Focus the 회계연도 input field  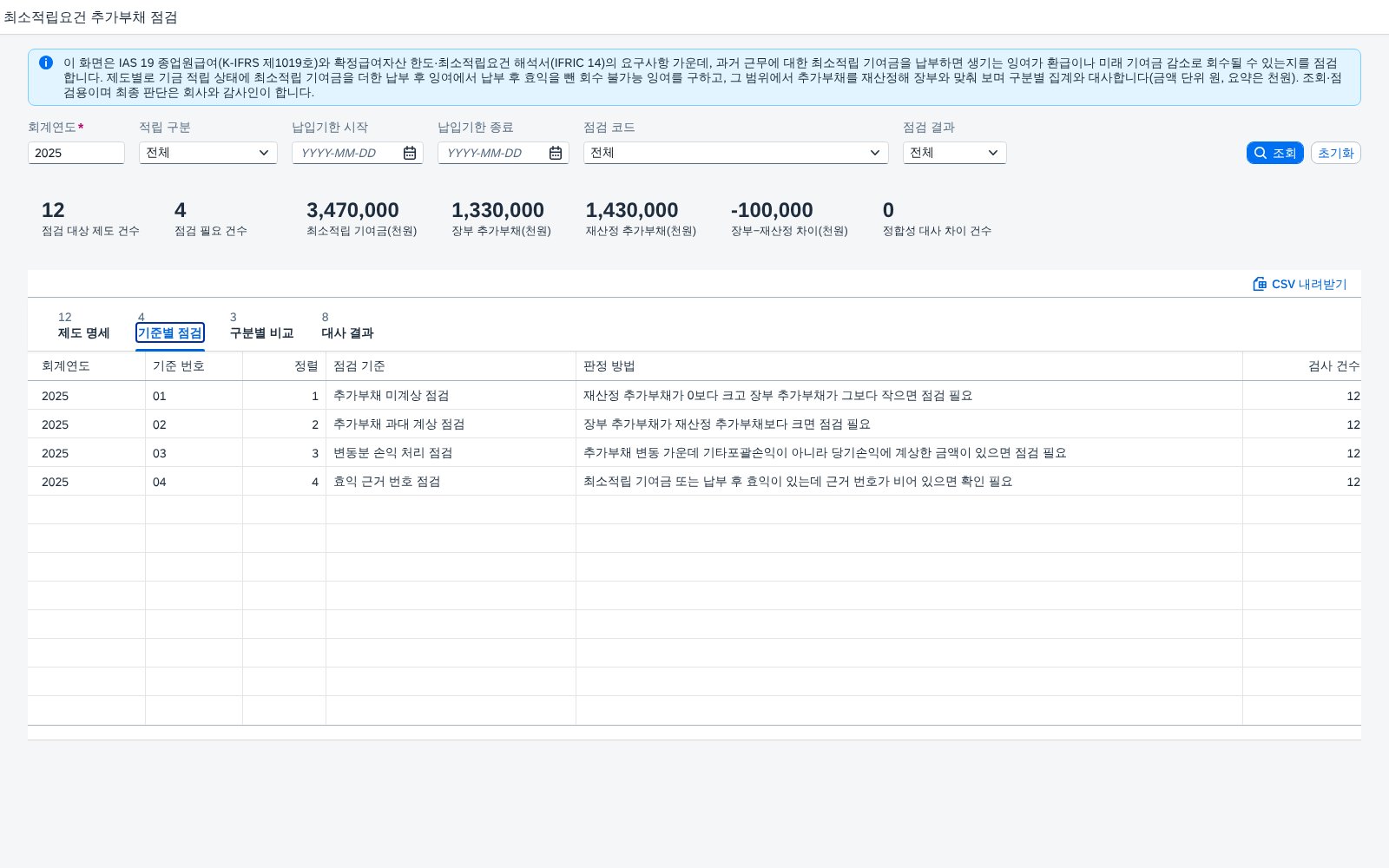click(x=76, y=153)
